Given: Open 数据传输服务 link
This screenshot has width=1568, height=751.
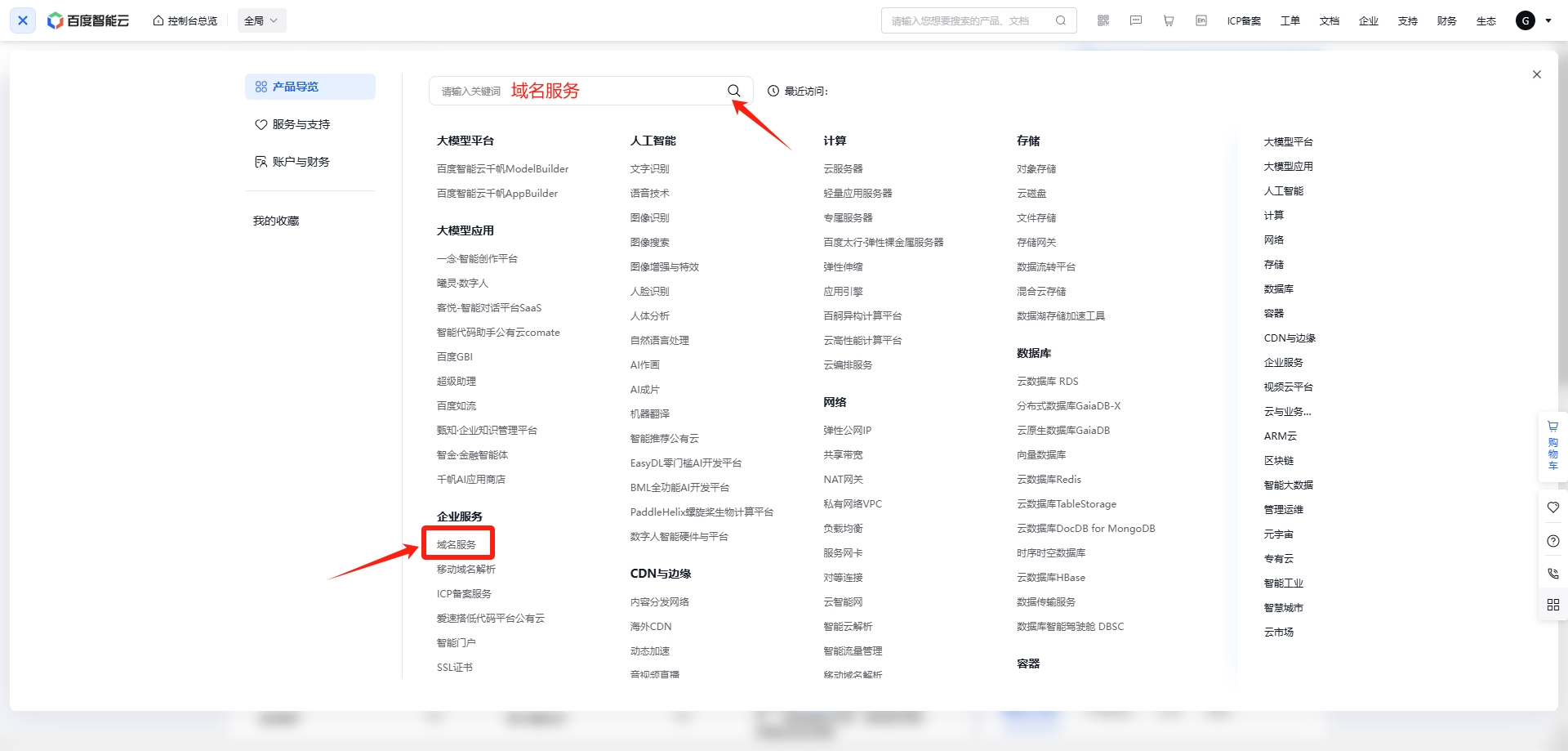Looking at the screenshot, I should pyautogui.click(x=1046, y=601).
